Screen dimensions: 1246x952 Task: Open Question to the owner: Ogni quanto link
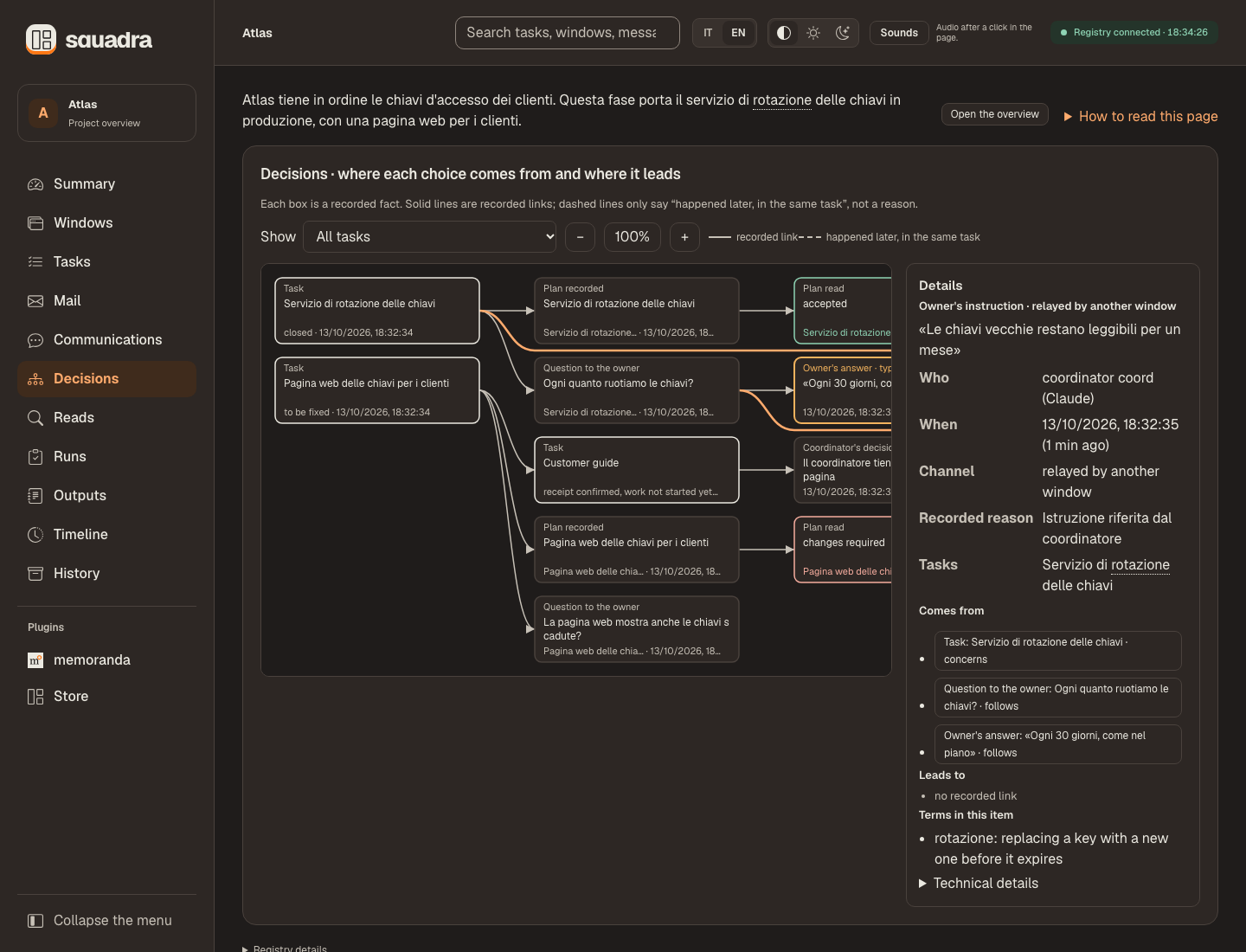(1058, 698)
